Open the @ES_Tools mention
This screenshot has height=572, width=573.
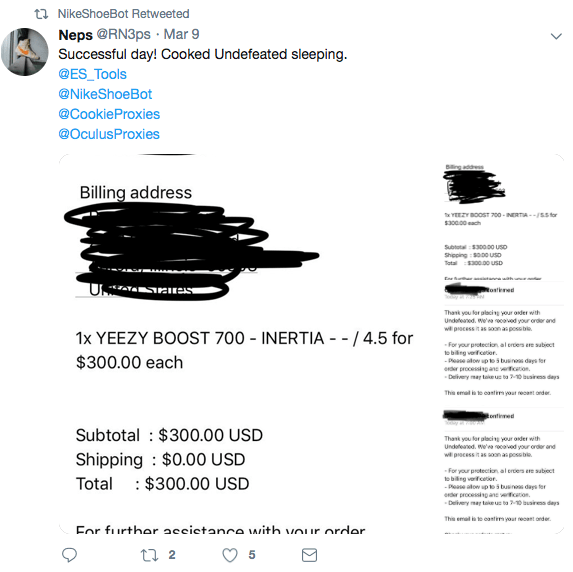(x=92, y=74)
